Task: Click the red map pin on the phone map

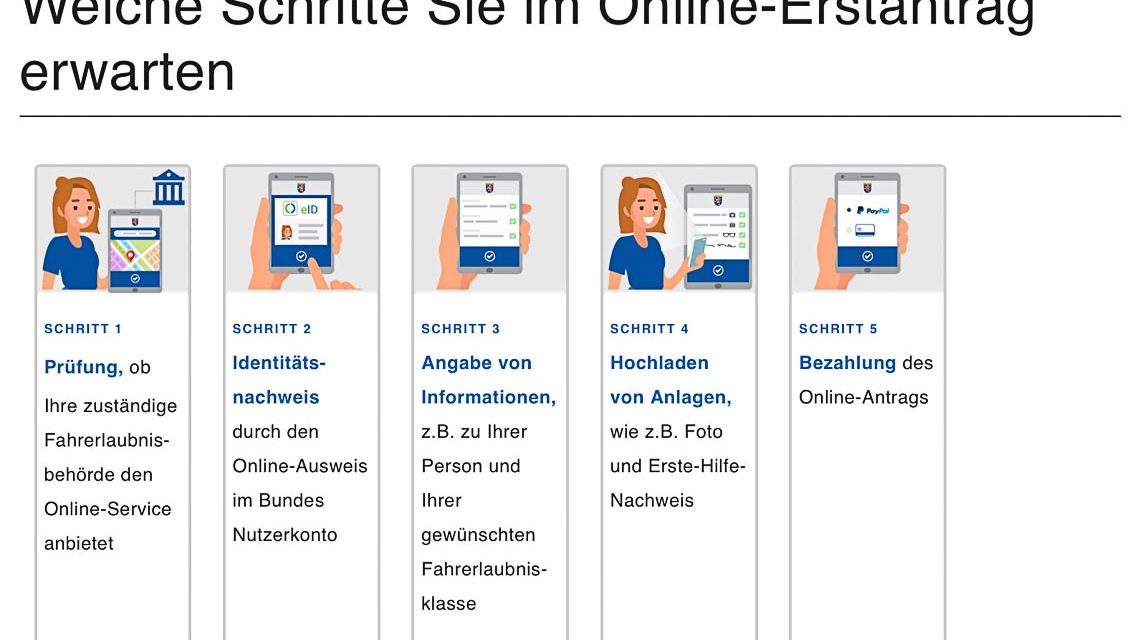Action: tap(130, 256)
